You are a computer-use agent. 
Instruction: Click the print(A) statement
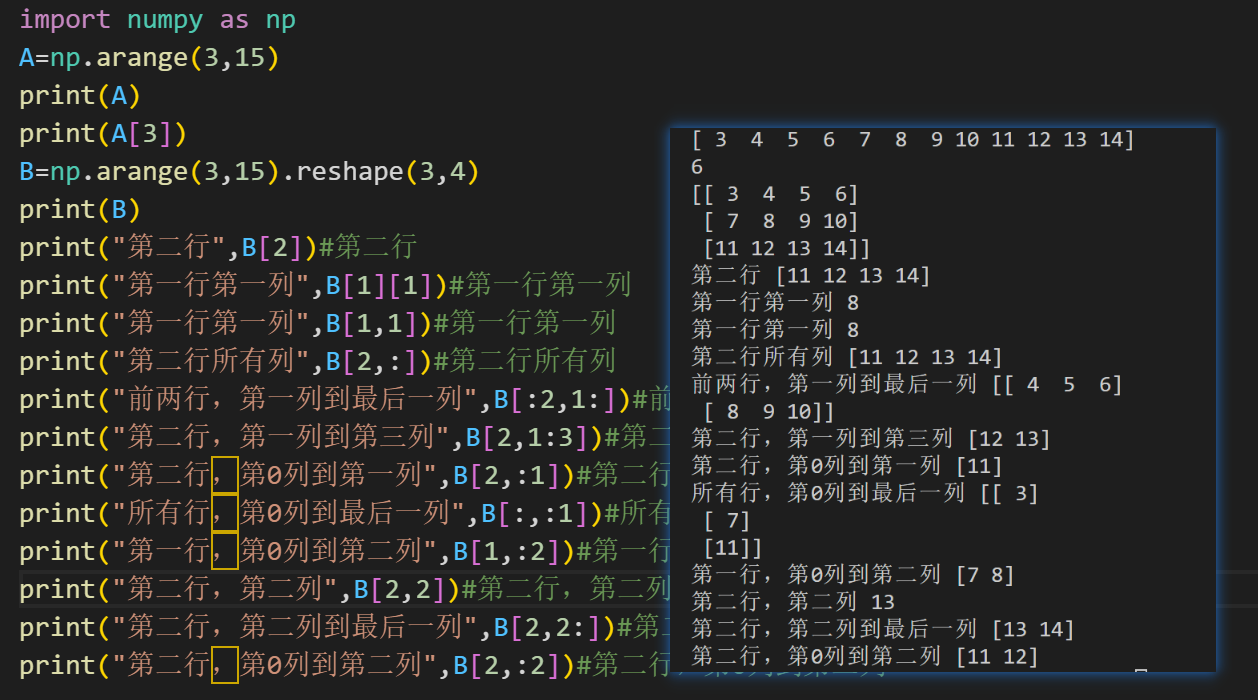(x=80, y=94)
